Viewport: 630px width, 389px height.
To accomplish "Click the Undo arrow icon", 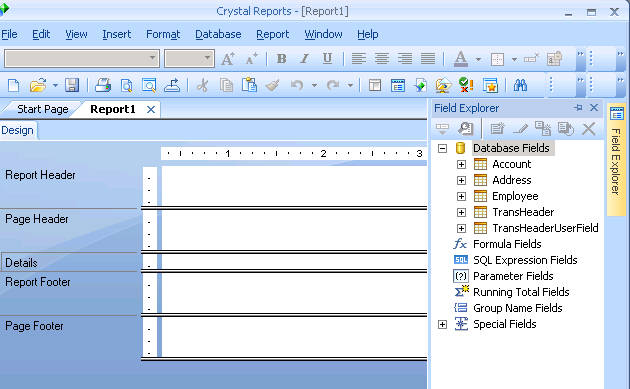I will point(297,85).
